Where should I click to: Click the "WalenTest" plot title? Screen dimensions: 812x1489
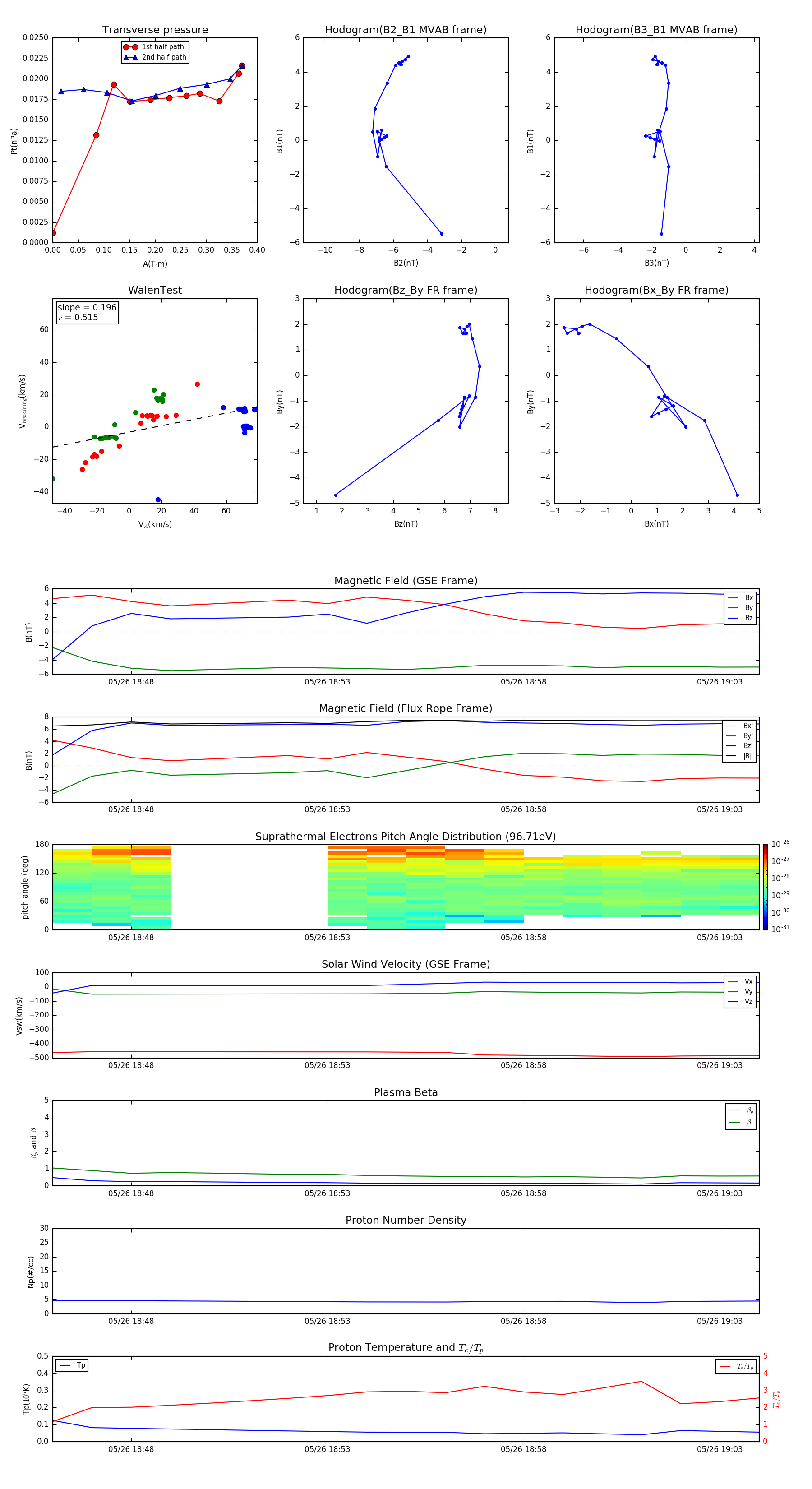tap(155, 290)
